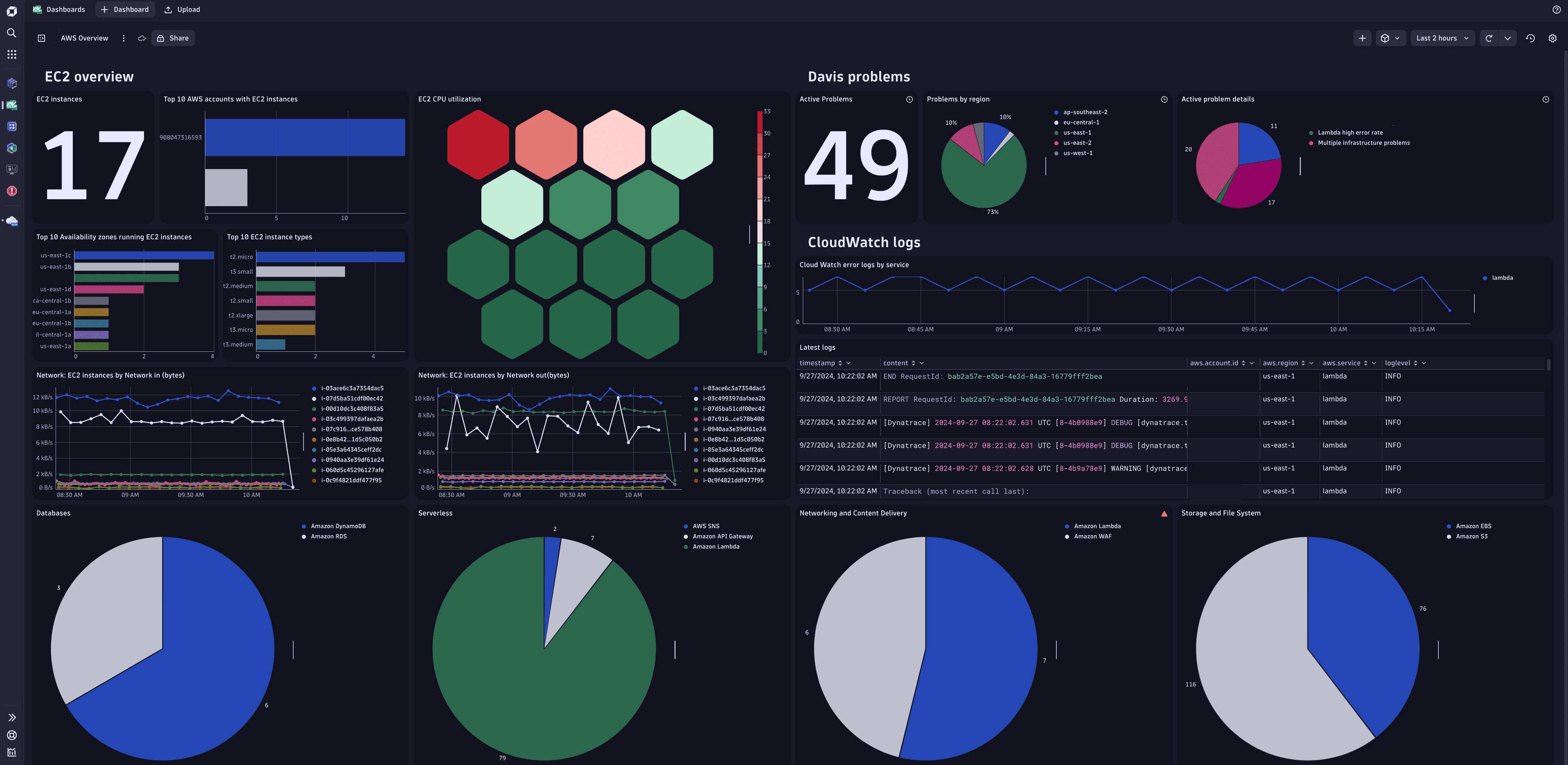Screen dimensions: 1568x765
Task: Open the aws.account.id column dropdown chevron
Action: point(1251,363)
